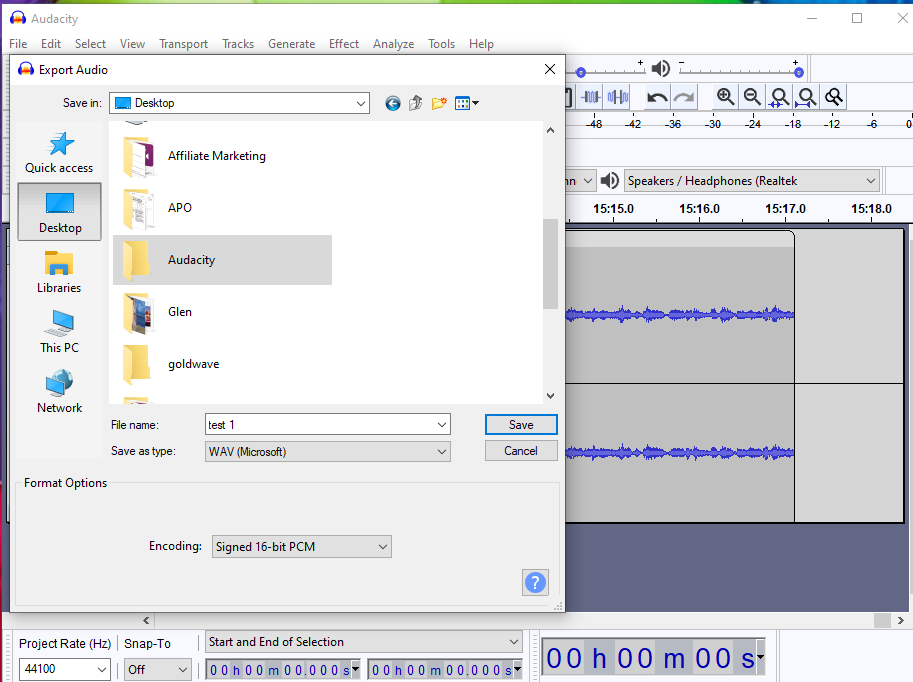The width and height of the screenshot is (913, 682).
Task: Close the Export Audio dialog
Action: pos(550,69)
